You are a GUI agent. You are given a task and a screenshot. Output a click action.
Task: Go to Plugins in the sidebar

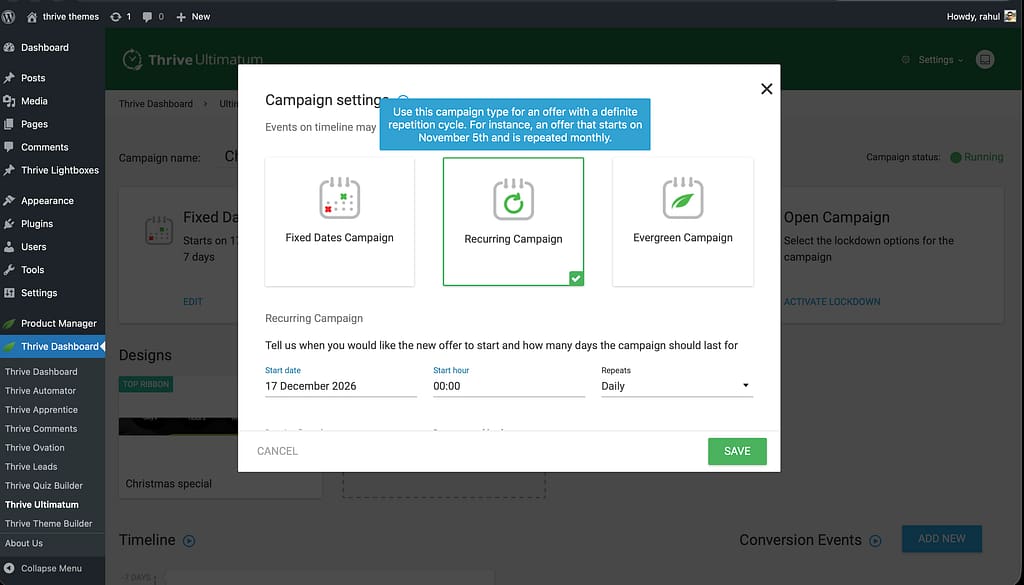(37, 224)
